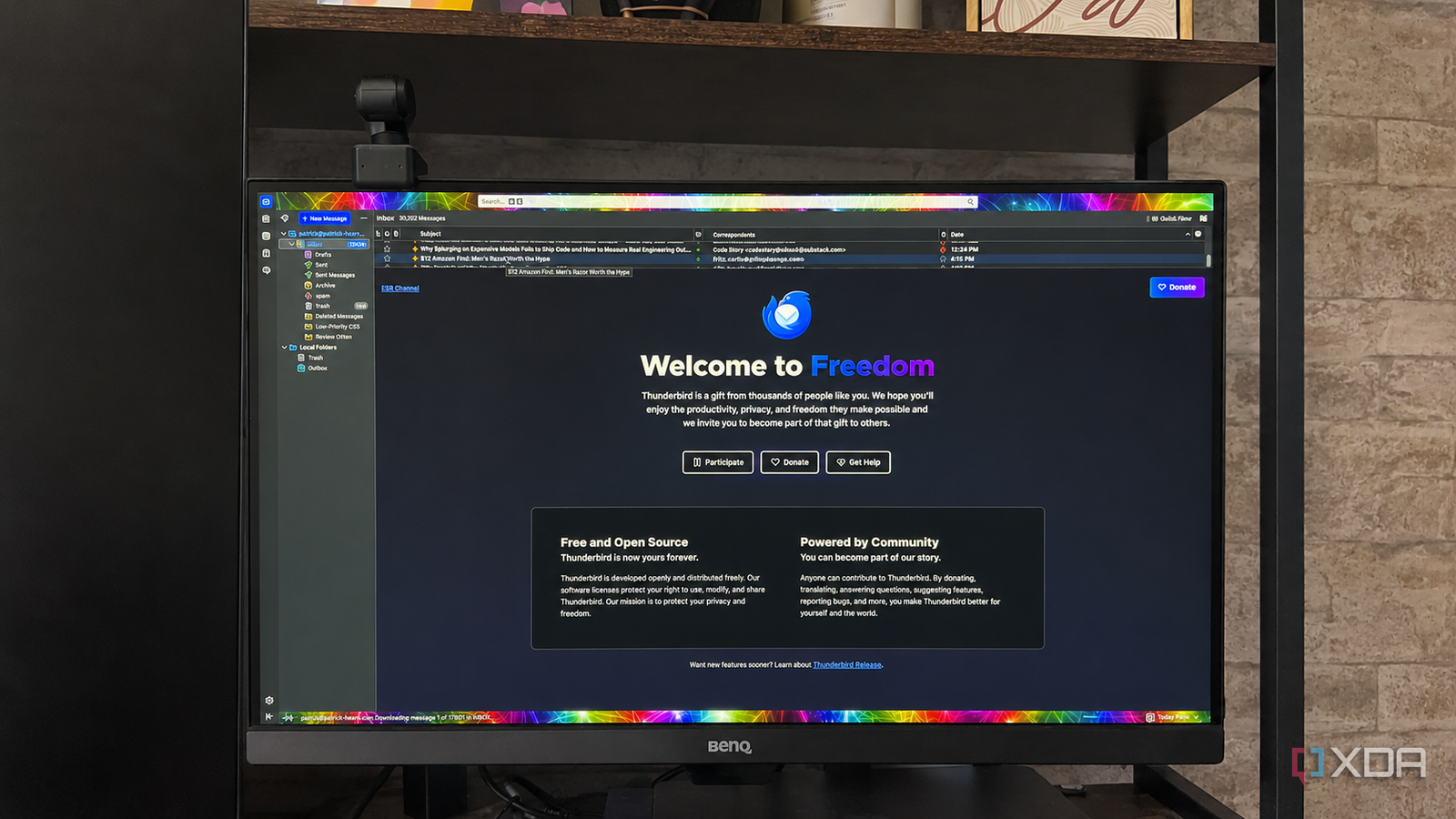The width and height of the screenshot is (1456, 819).
Task: Open the Tasks space icon
Action: tap(266, 253)
